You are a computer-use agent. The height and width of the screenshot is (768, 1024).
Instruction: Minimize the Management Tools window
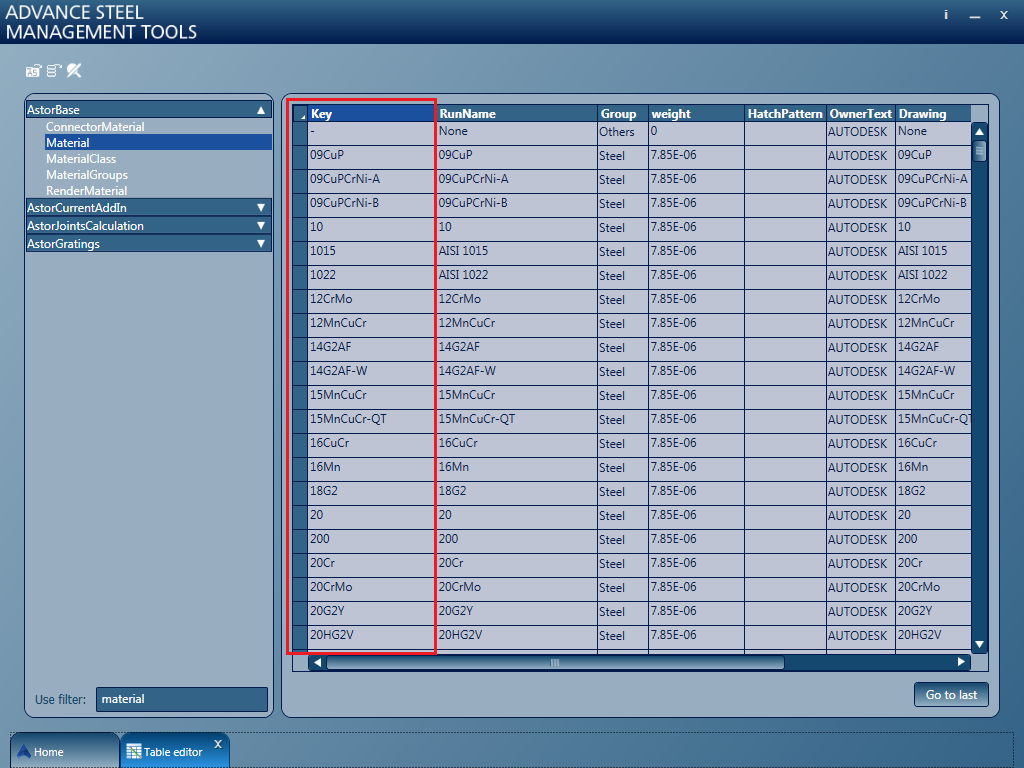[x=975, y=16]
